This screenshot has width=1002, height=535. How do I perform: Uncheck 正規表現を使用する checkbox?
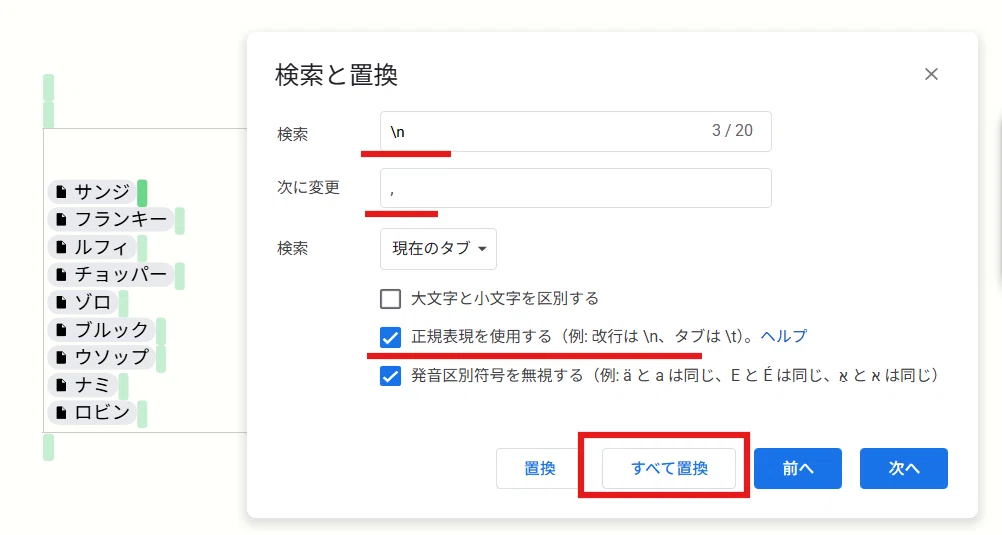(x=390, y=337)
